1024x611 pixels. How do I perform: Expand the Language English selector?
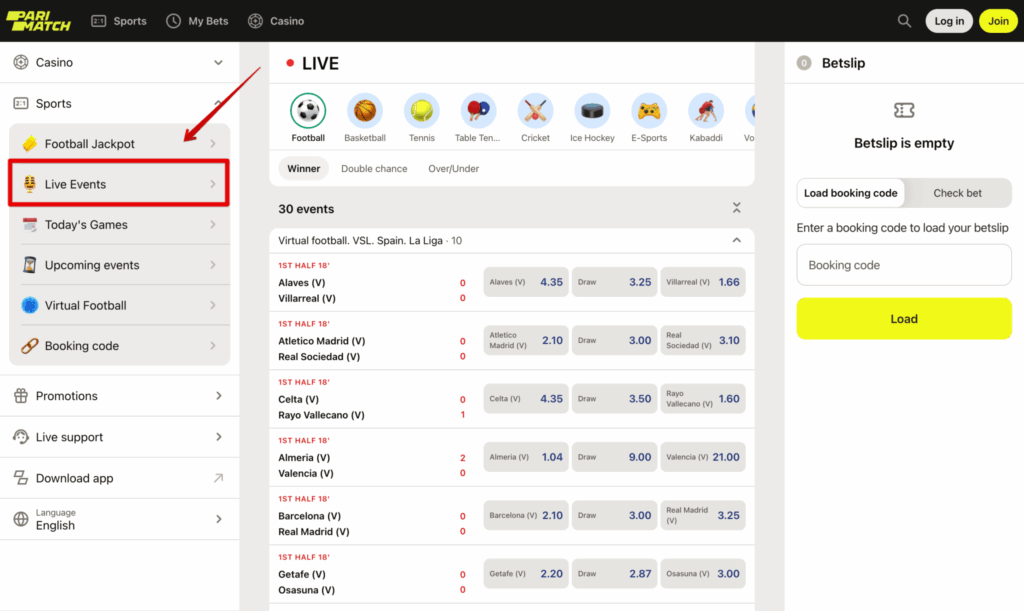pyautogui.click(x=119, y=519)
